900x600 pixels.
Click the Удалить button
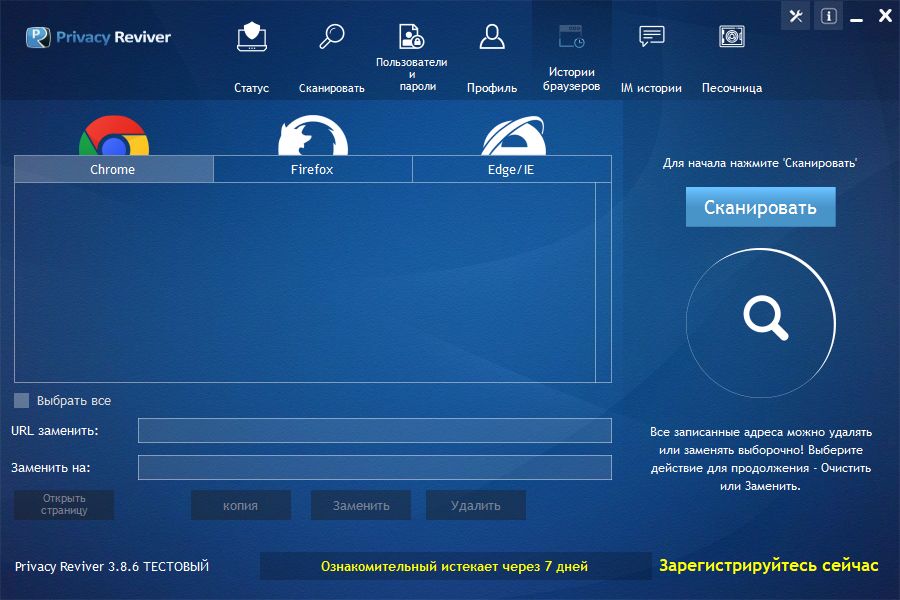[475, 505]
